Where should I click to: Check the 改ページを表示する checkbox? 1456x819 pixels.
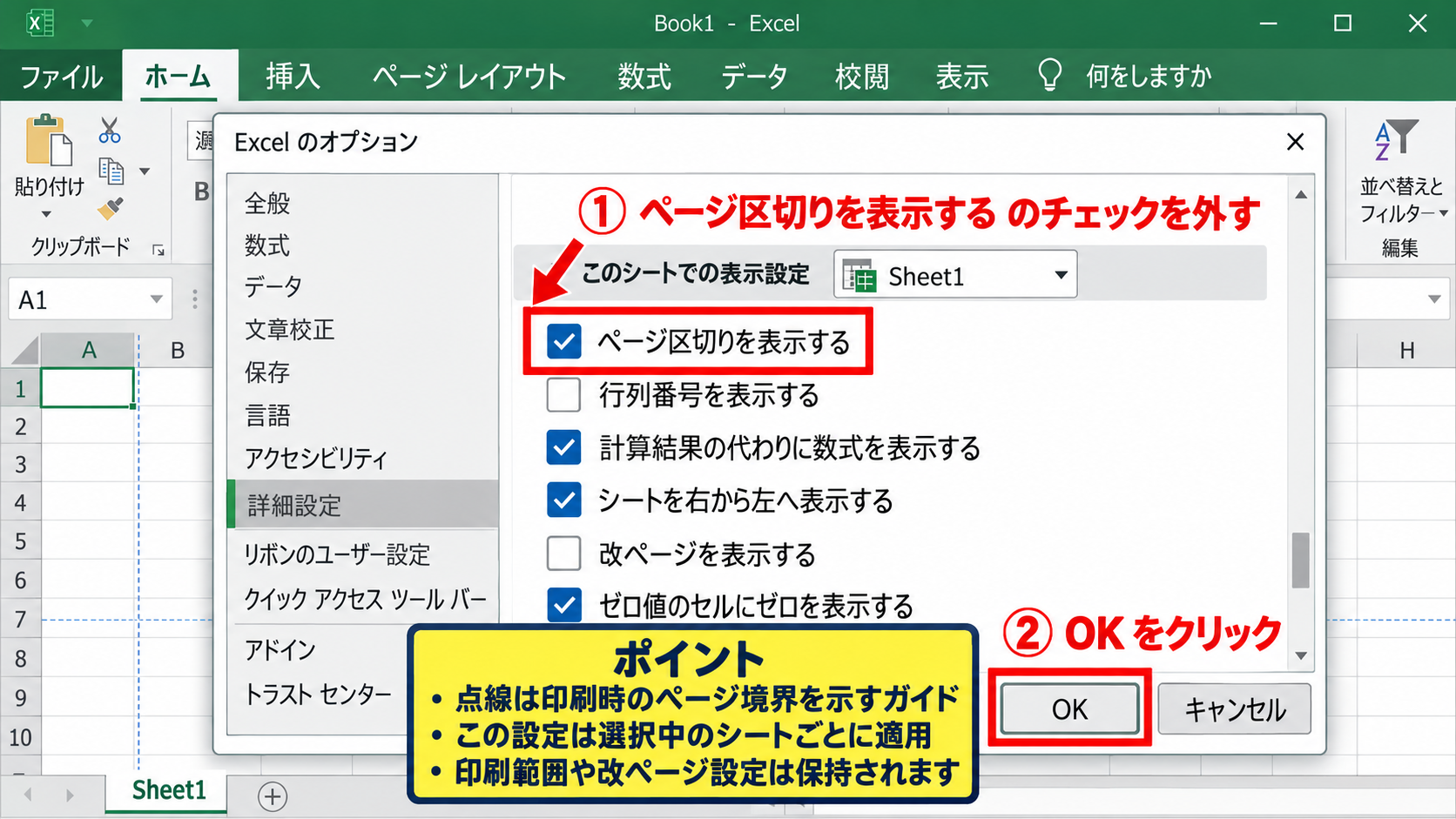click(x=563, y=554)
